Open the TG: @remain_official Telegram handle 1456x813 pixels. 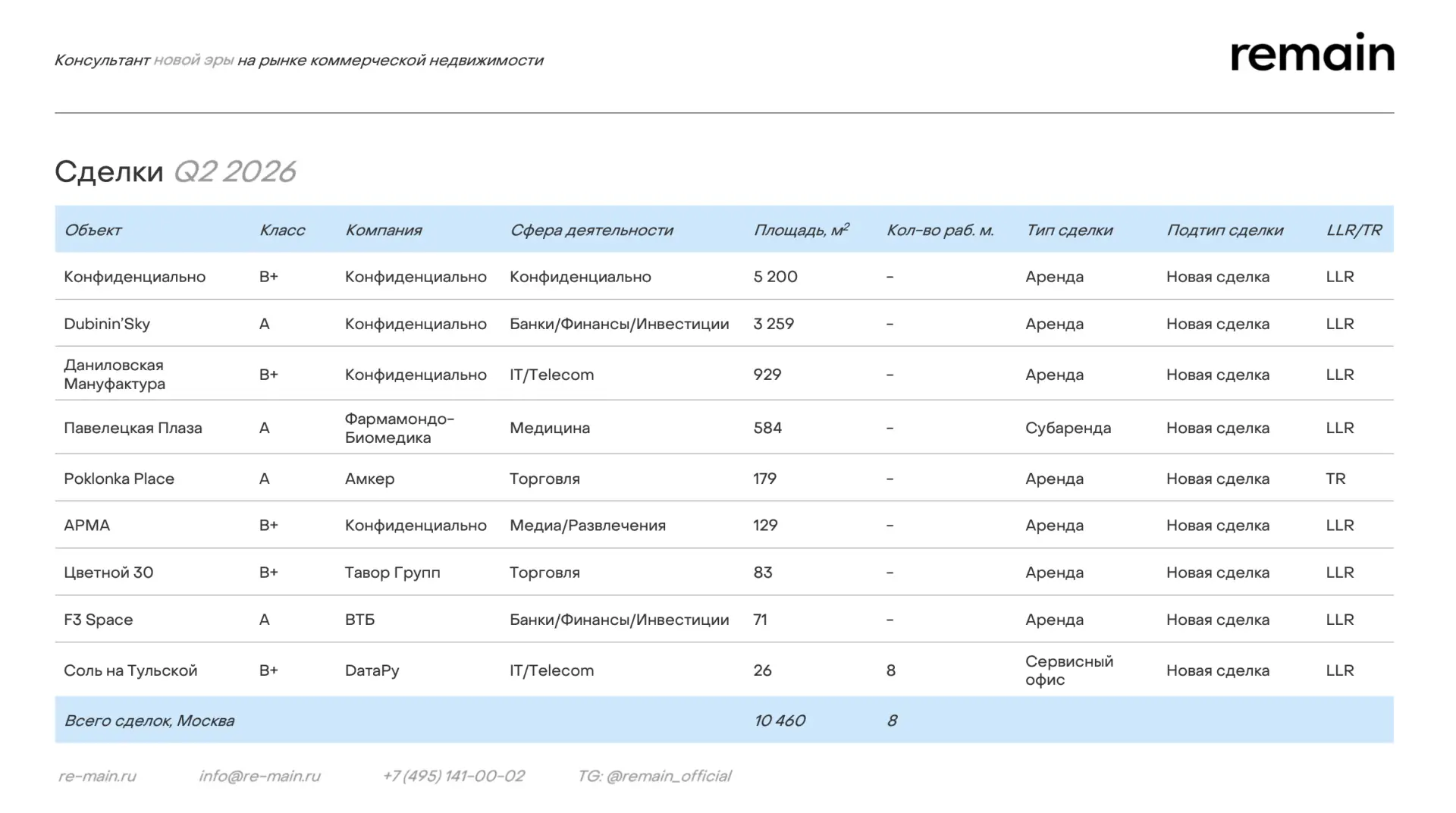(x=654, y=776)
